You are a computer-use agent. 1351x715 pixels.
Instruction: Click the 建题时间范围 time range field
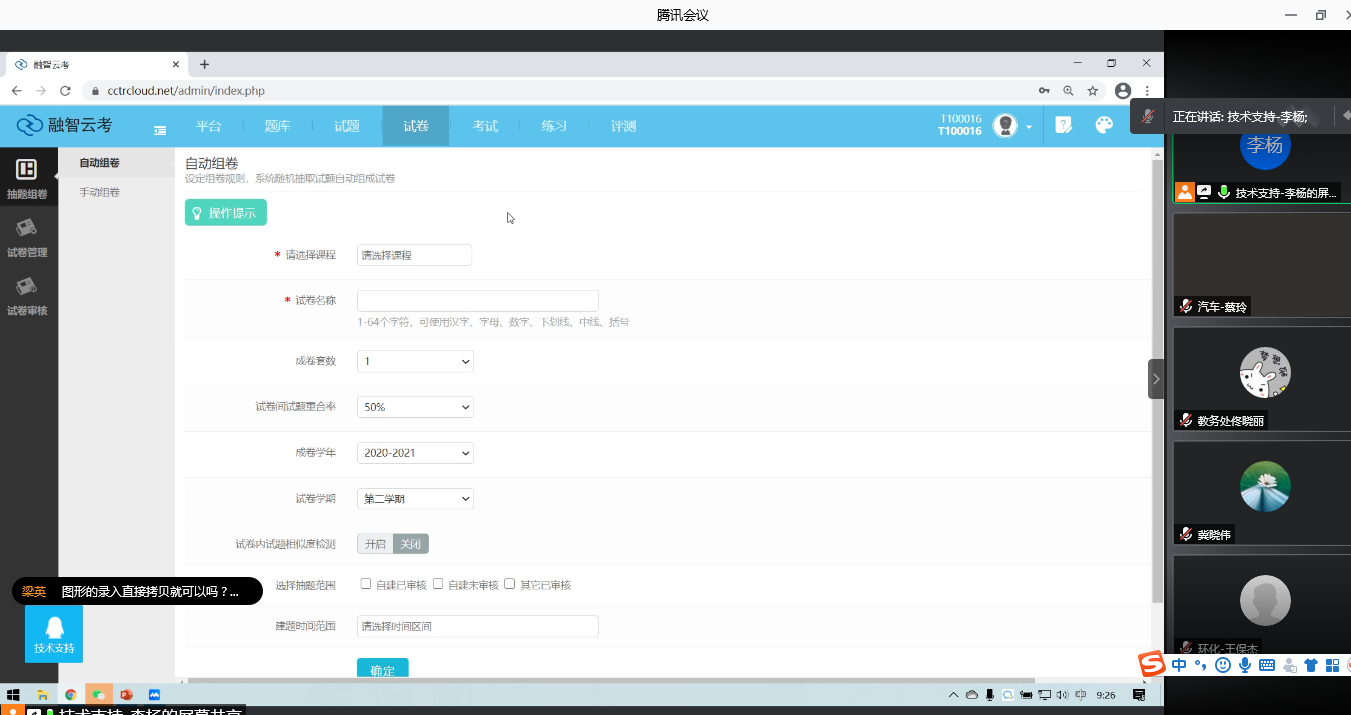point(478,626)
